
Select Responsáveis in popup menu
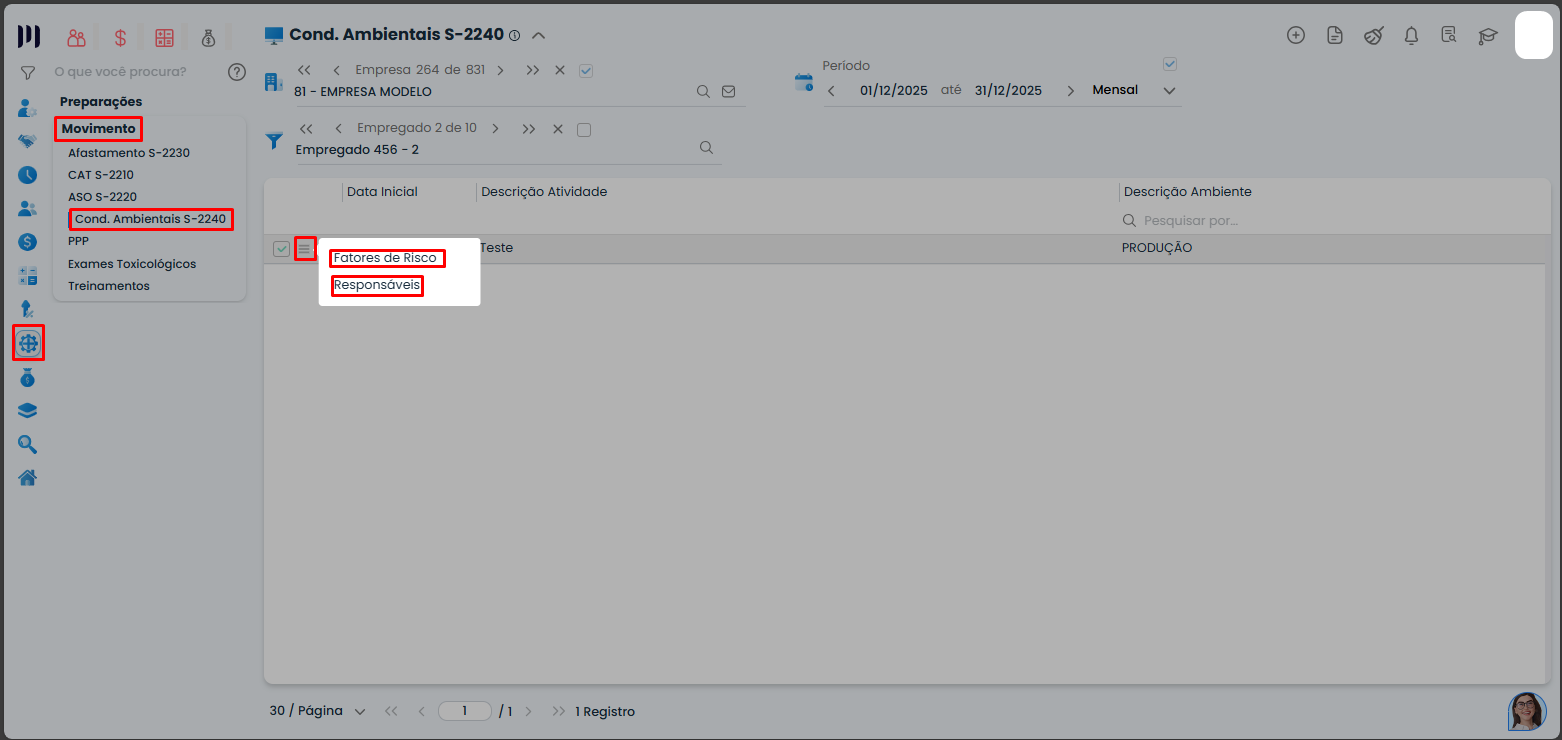(x=377, y=285)
